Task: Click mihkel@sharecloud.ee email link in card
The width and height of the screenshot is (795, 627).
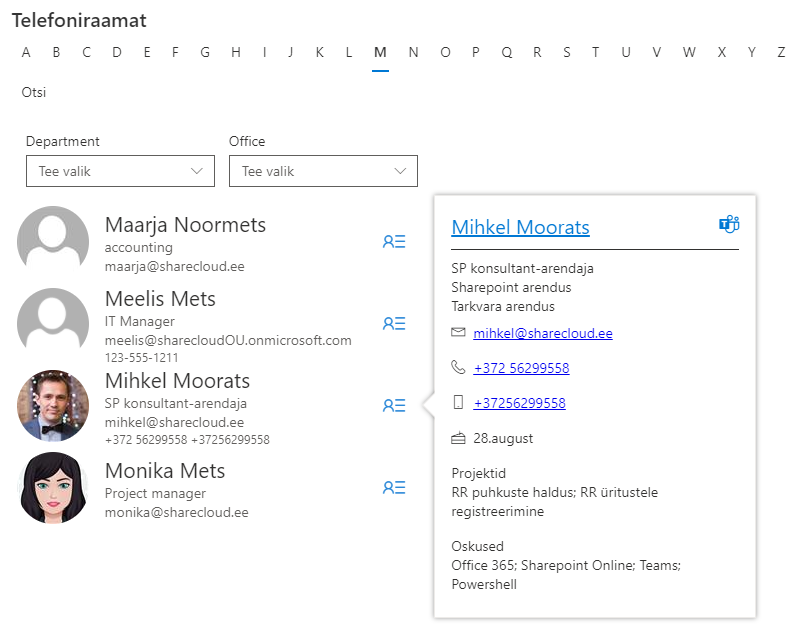Action: click(543, 333)
